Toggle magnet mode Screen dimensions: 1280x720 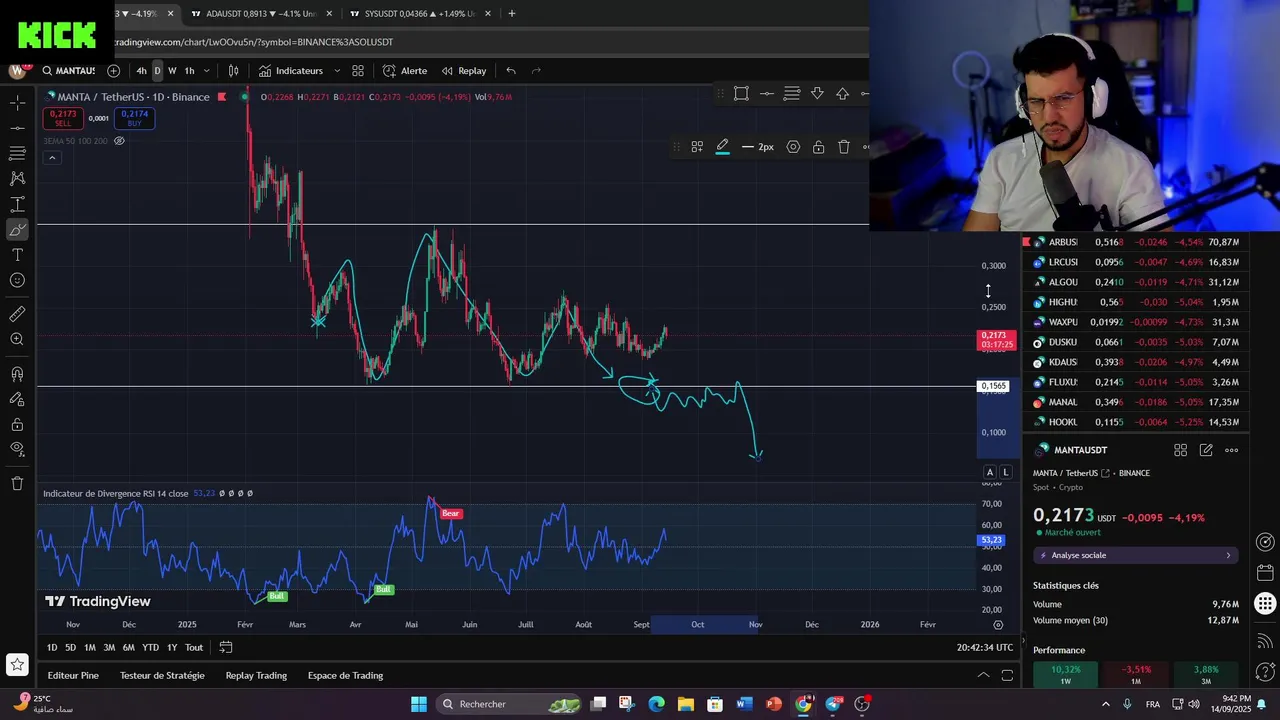[17, 374]
